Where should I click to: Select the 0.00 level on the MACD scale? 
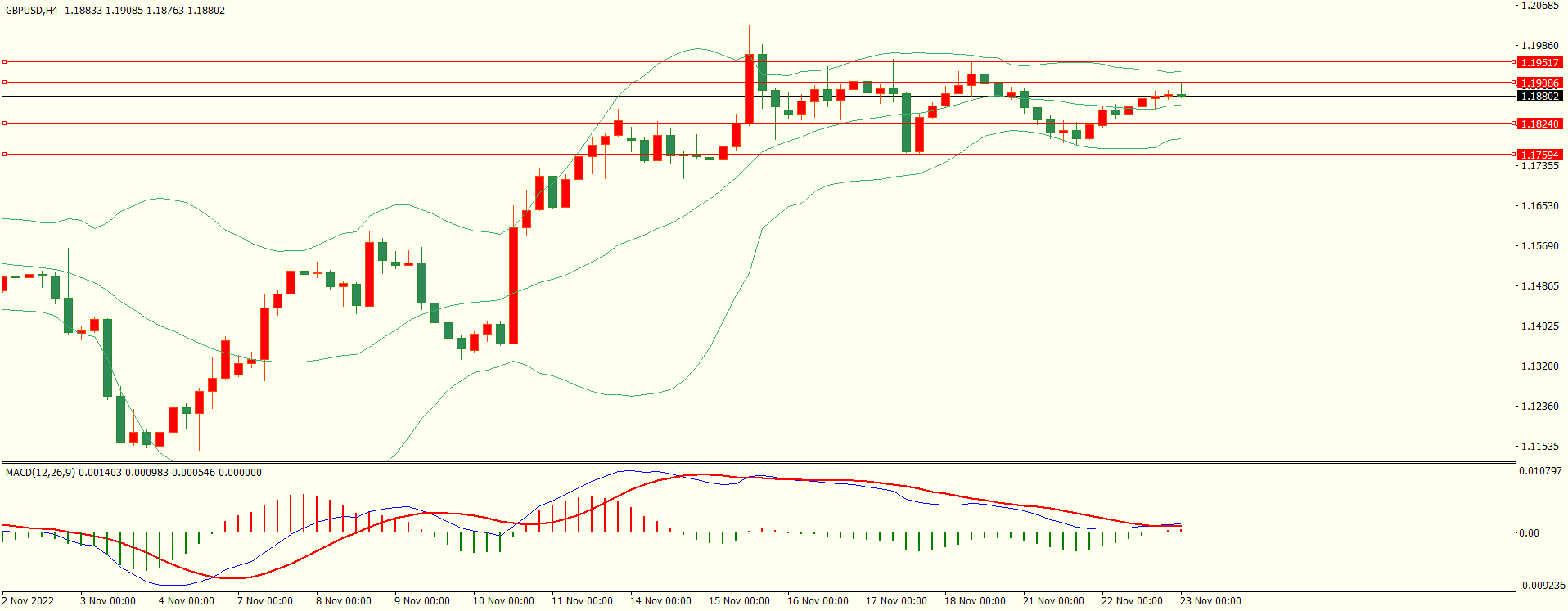click(x=1529, y=533)
